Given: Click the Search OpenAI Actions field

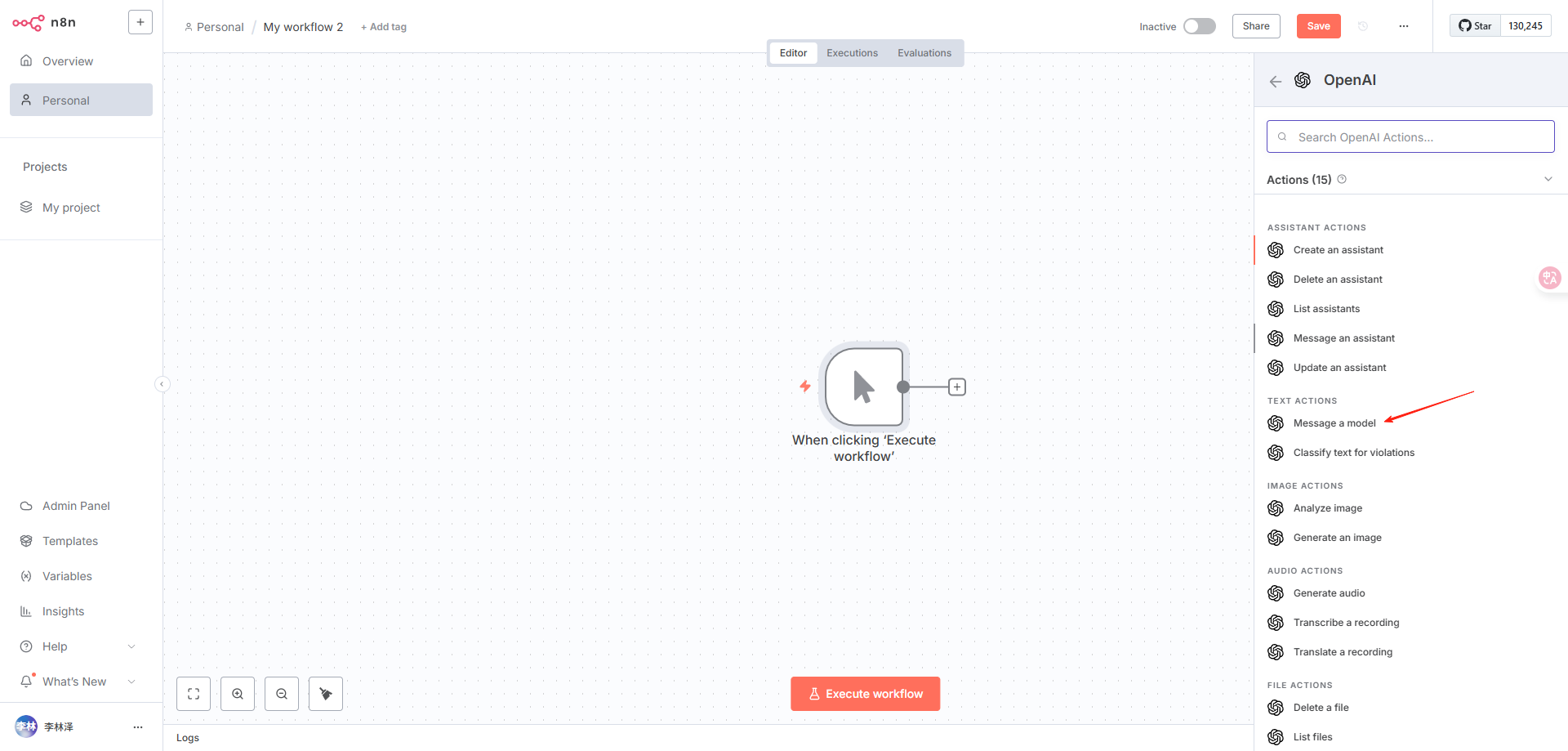Looking at the screenshot, I should [1410, 137].
